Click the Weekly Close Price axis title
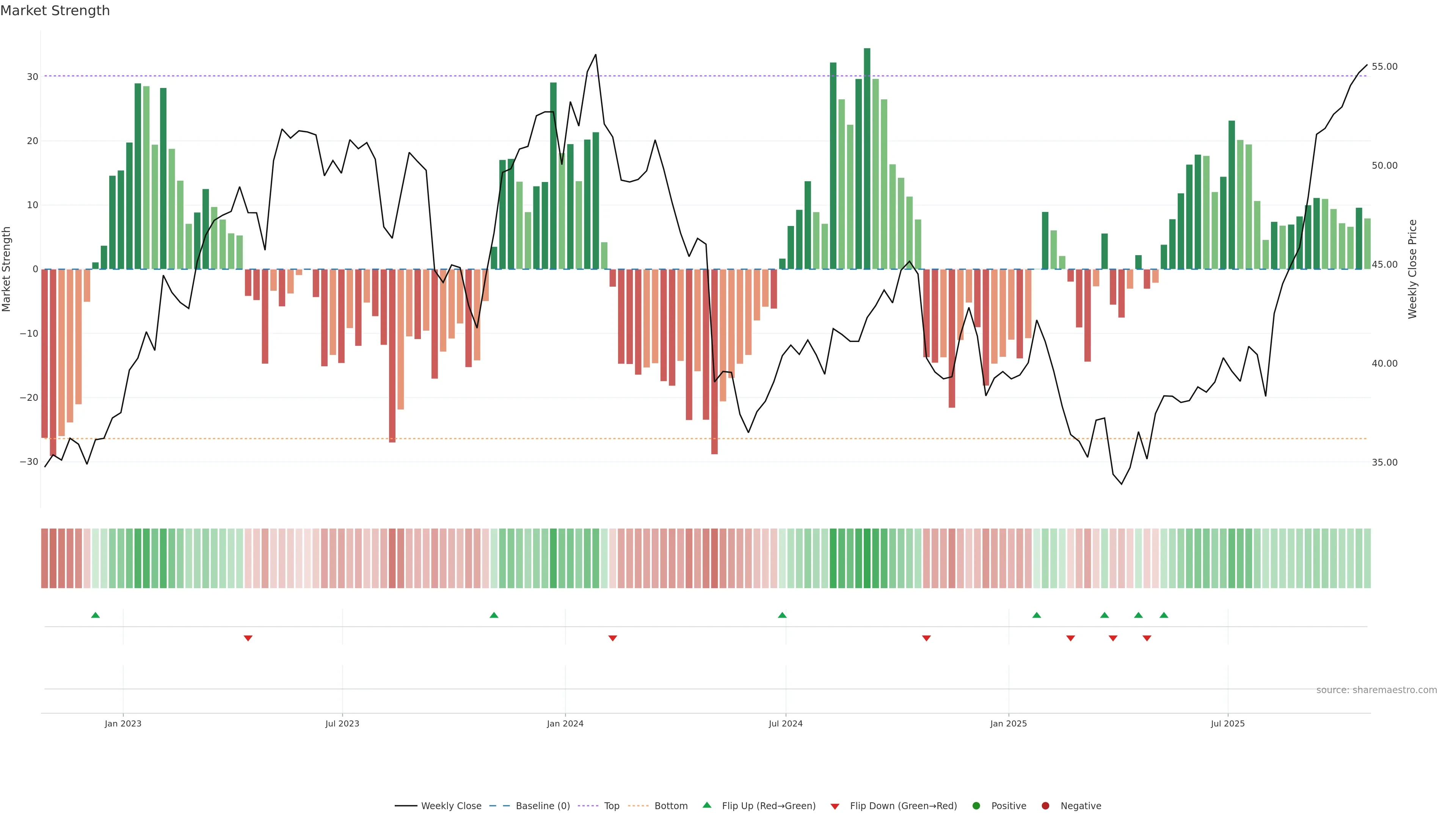 point(1412,269)
